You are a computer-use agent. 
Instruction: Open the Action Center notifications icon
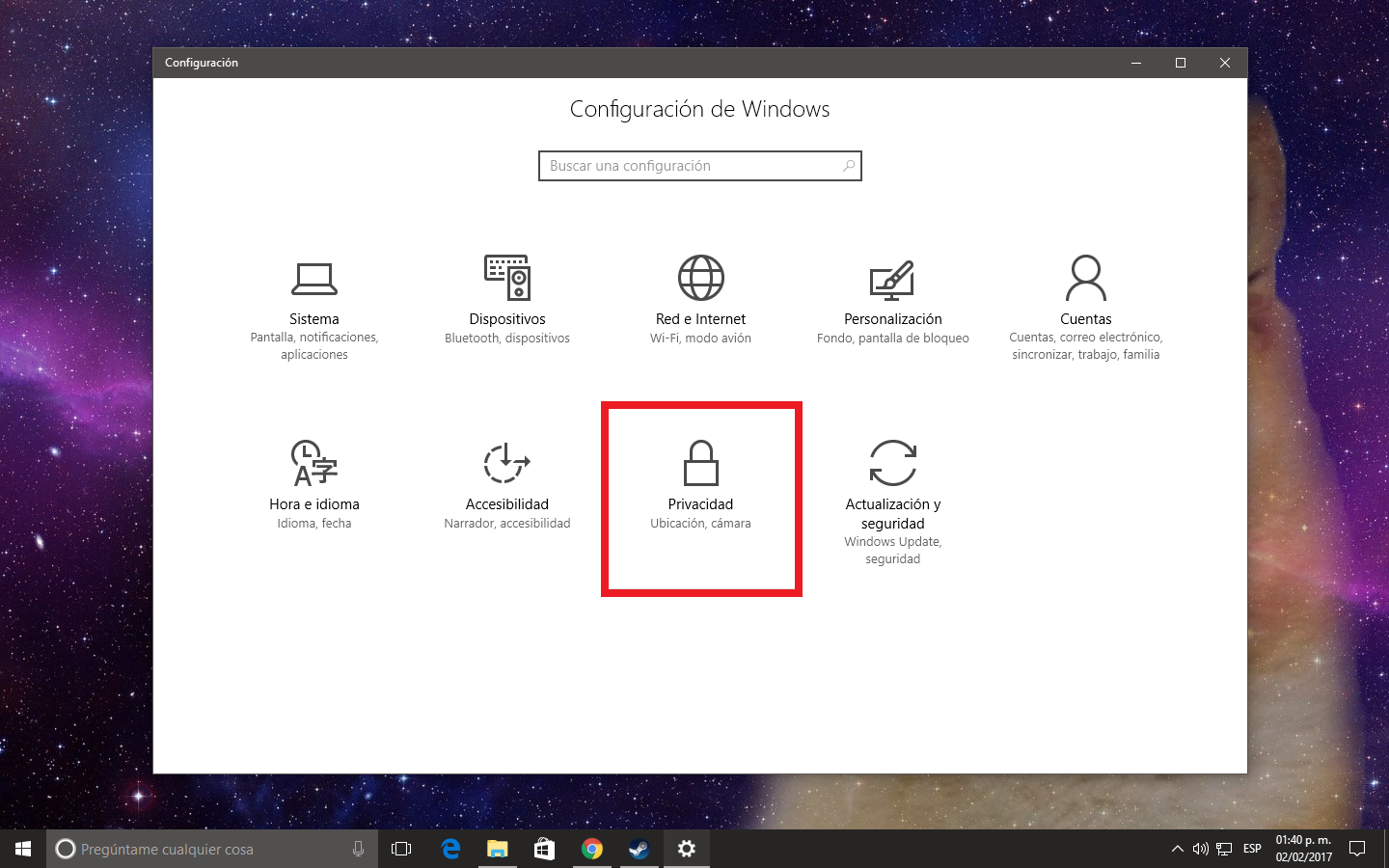1357,849
